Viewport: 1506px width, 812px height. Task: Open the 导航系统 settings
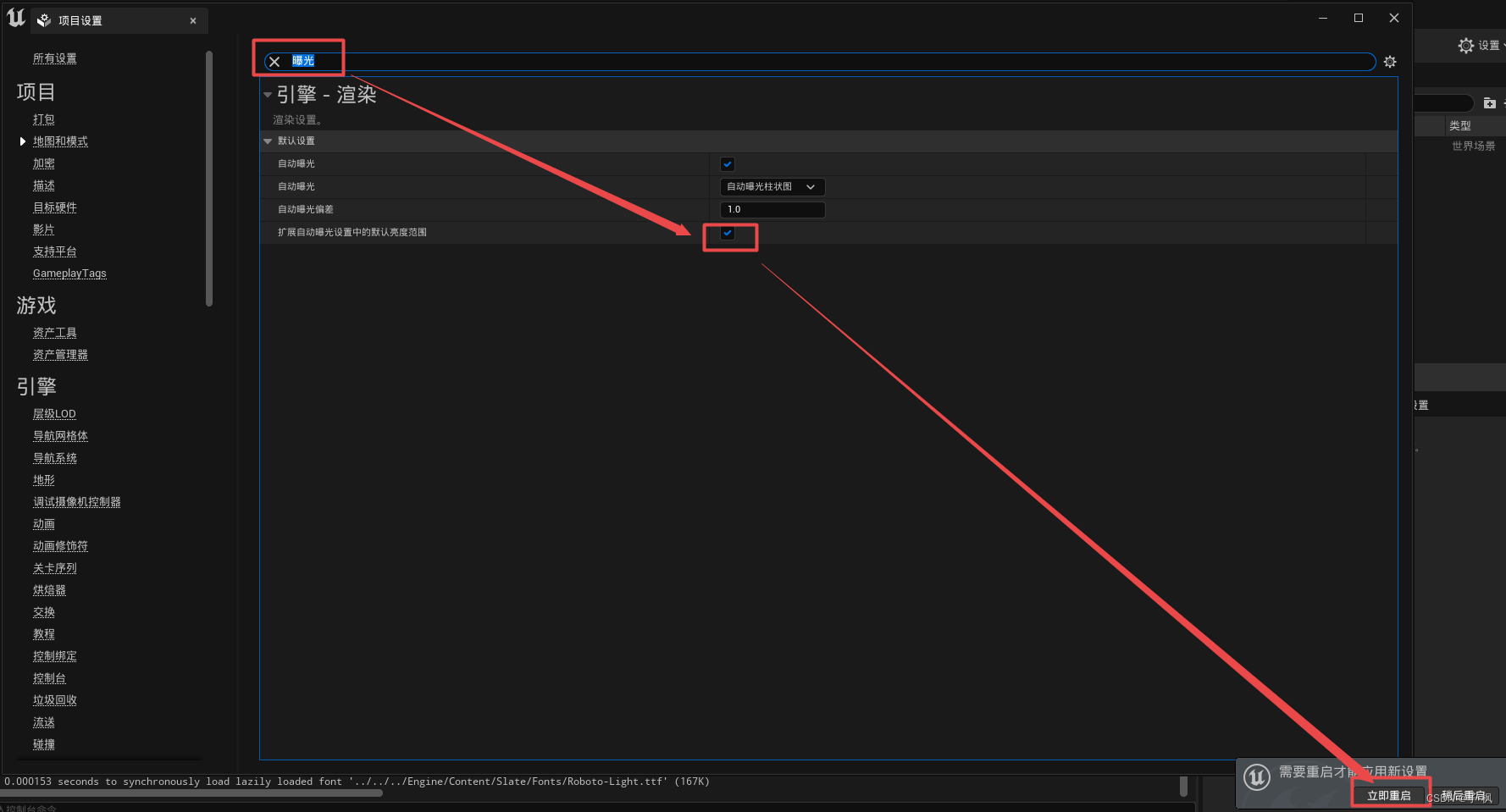point(54,458)
